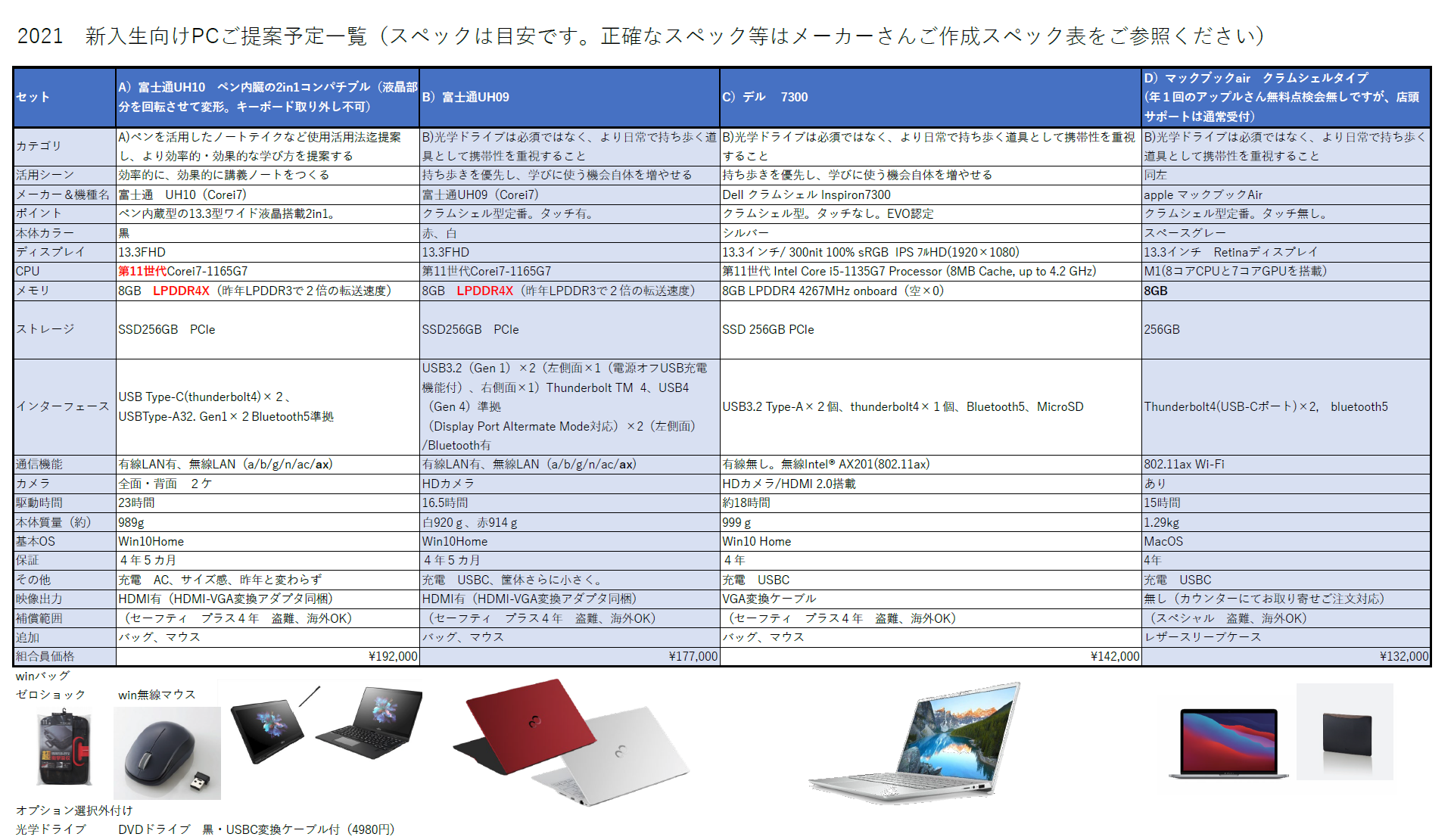Click the cell 'スペースグレー'

click(x=1286, y=233)
